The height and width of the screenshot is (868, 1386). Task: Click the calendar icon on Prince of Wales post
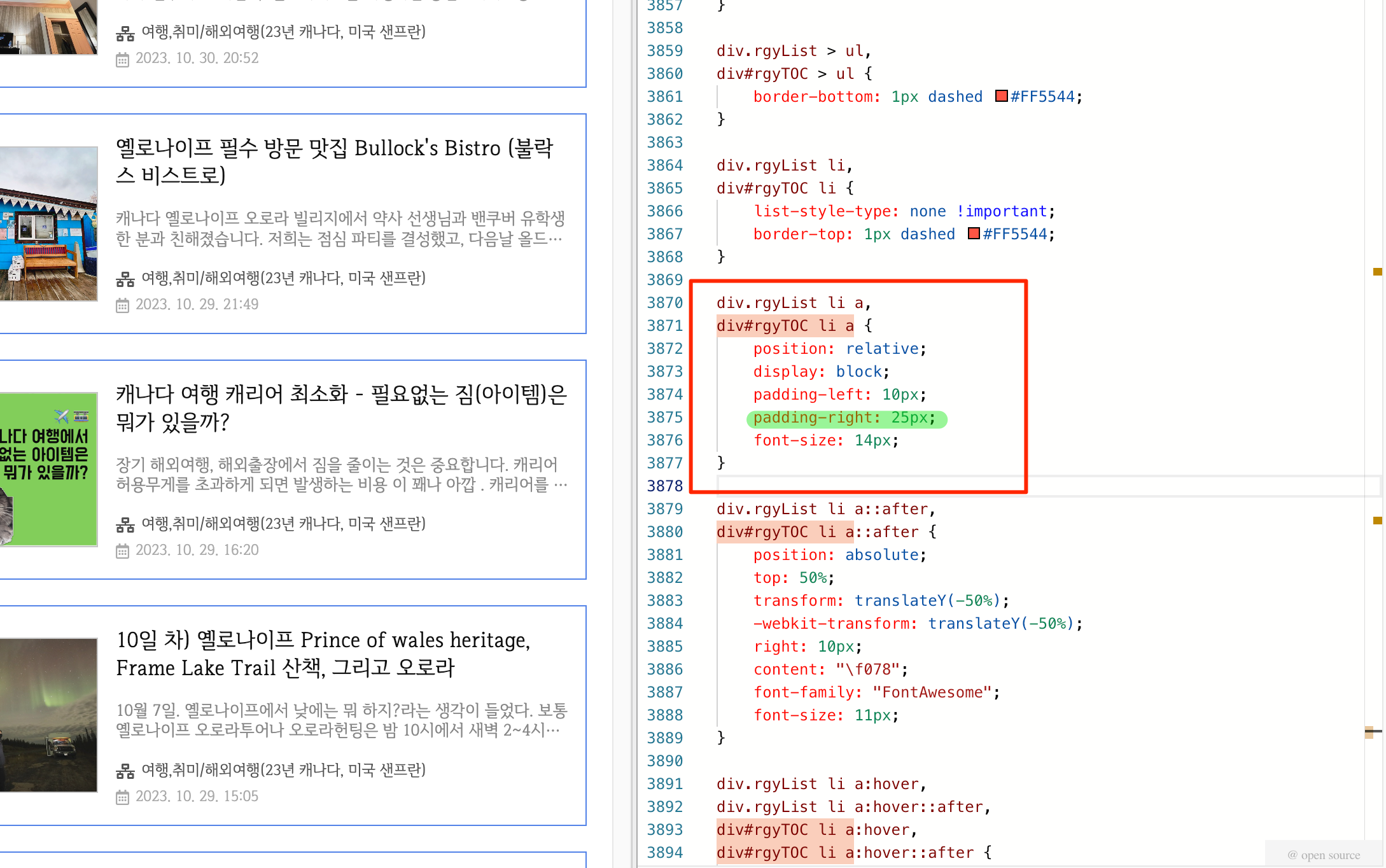(122, 796)
